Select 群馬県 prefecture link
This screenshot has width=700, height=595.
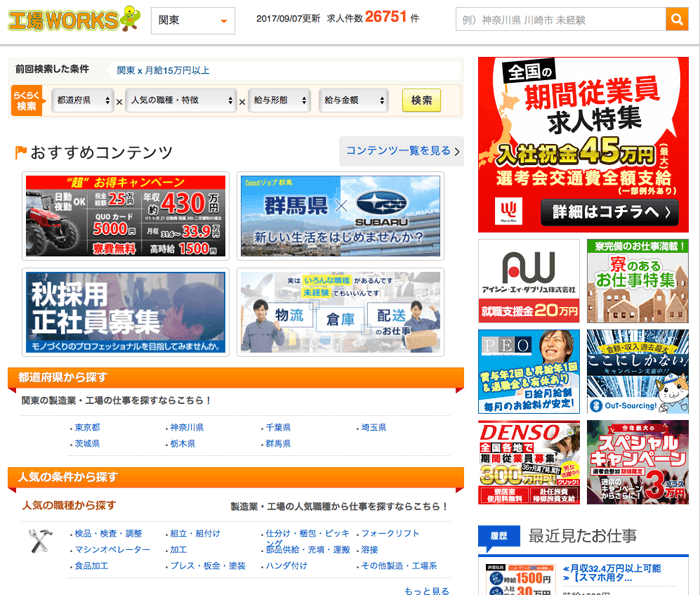(x=278, y=444)
